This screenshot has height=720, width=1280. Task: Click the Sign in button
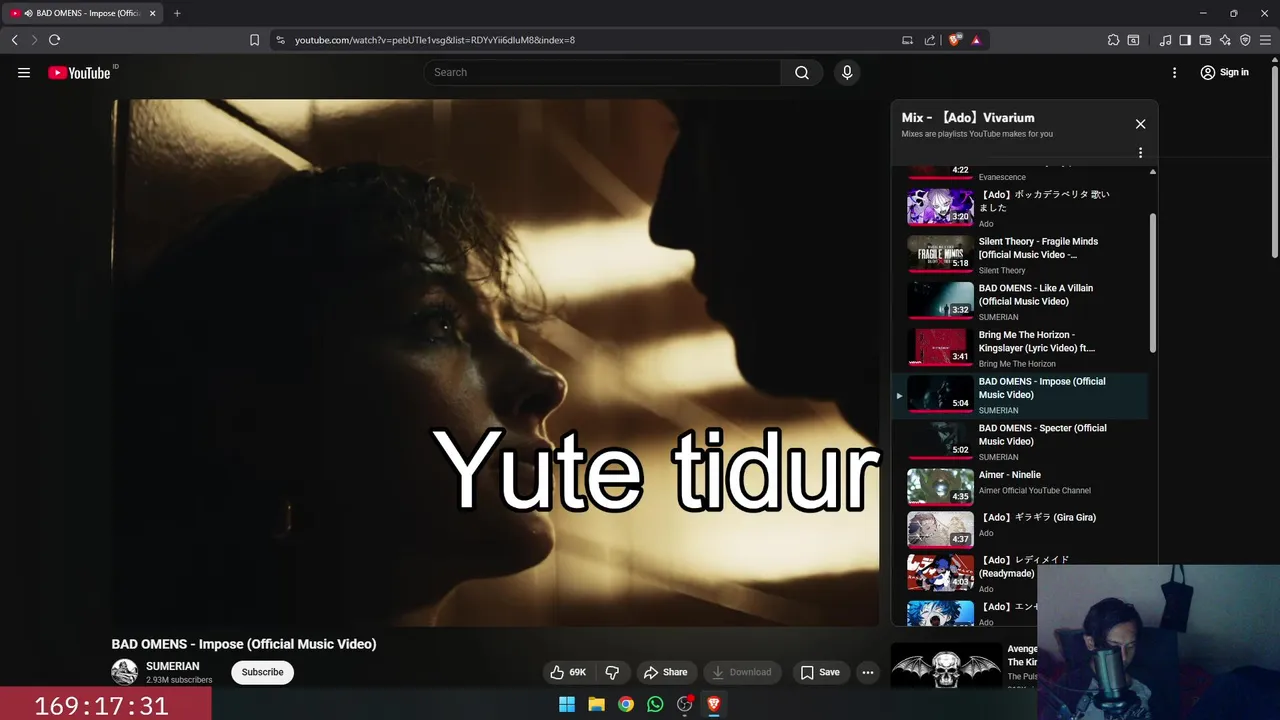coord(1224,72)
